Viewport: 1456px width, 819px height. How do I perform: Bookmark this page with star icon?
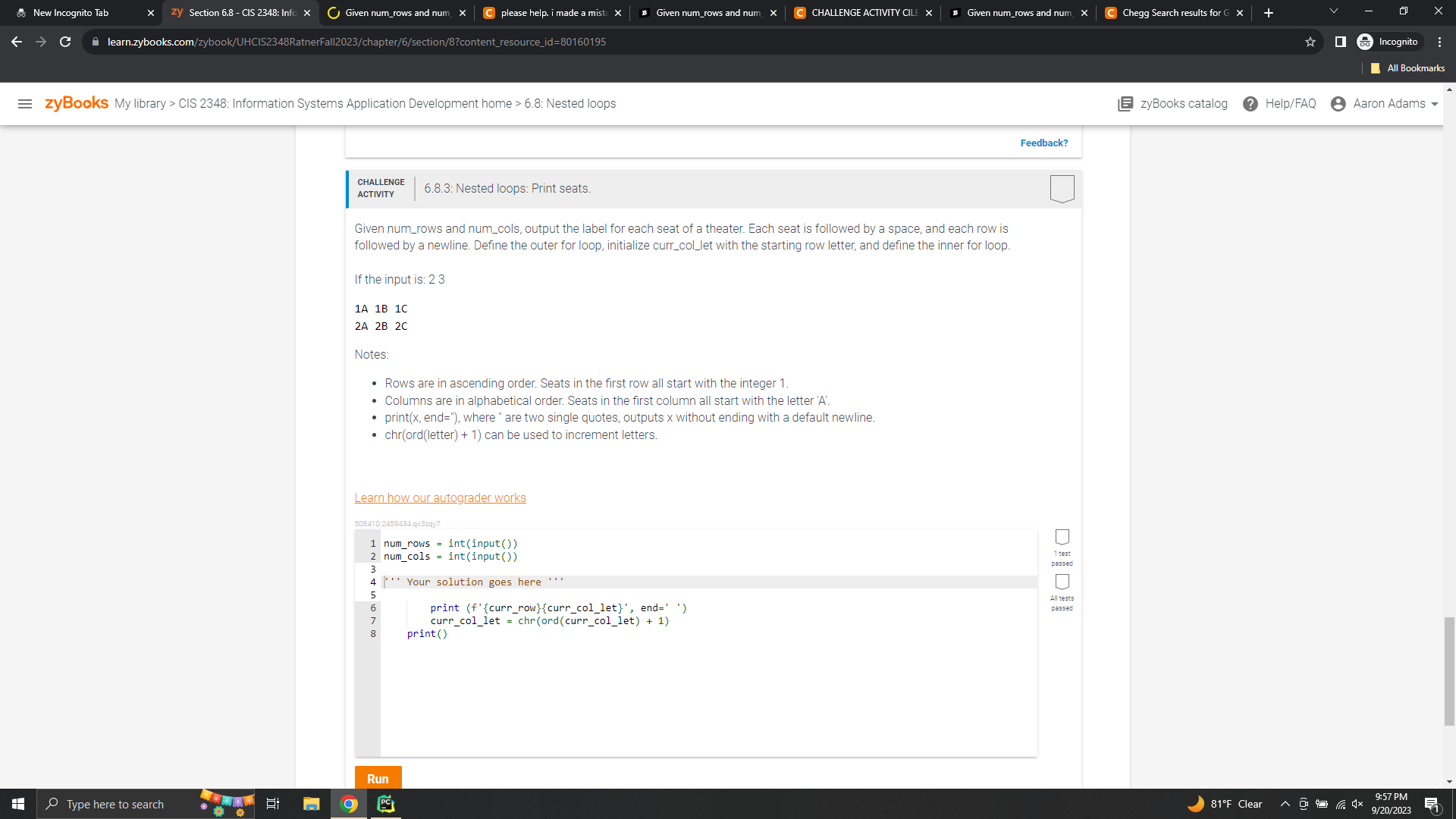tap(1310, 42)
